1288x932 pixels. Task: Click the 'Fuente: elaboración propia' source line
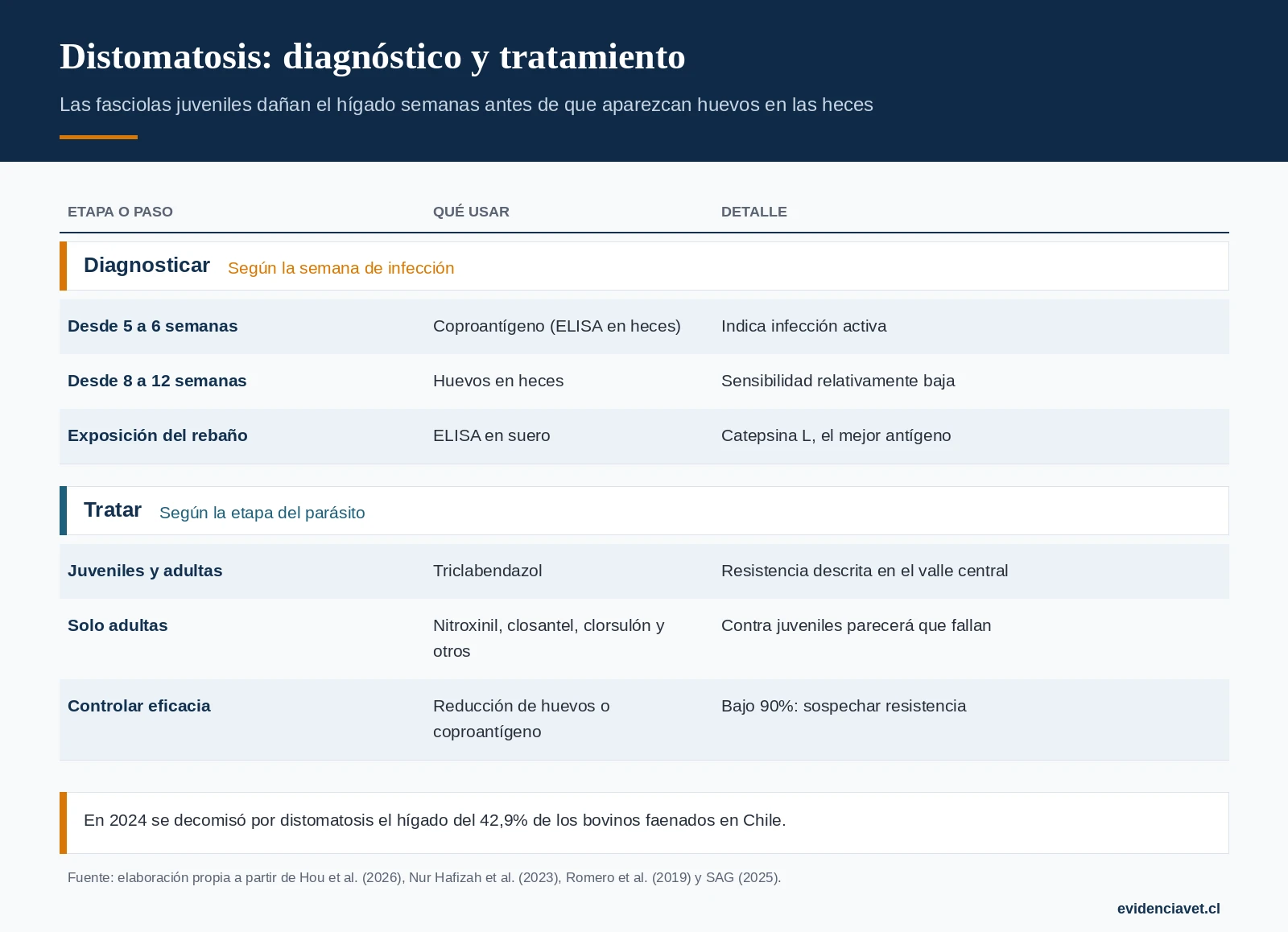(424, 877)
